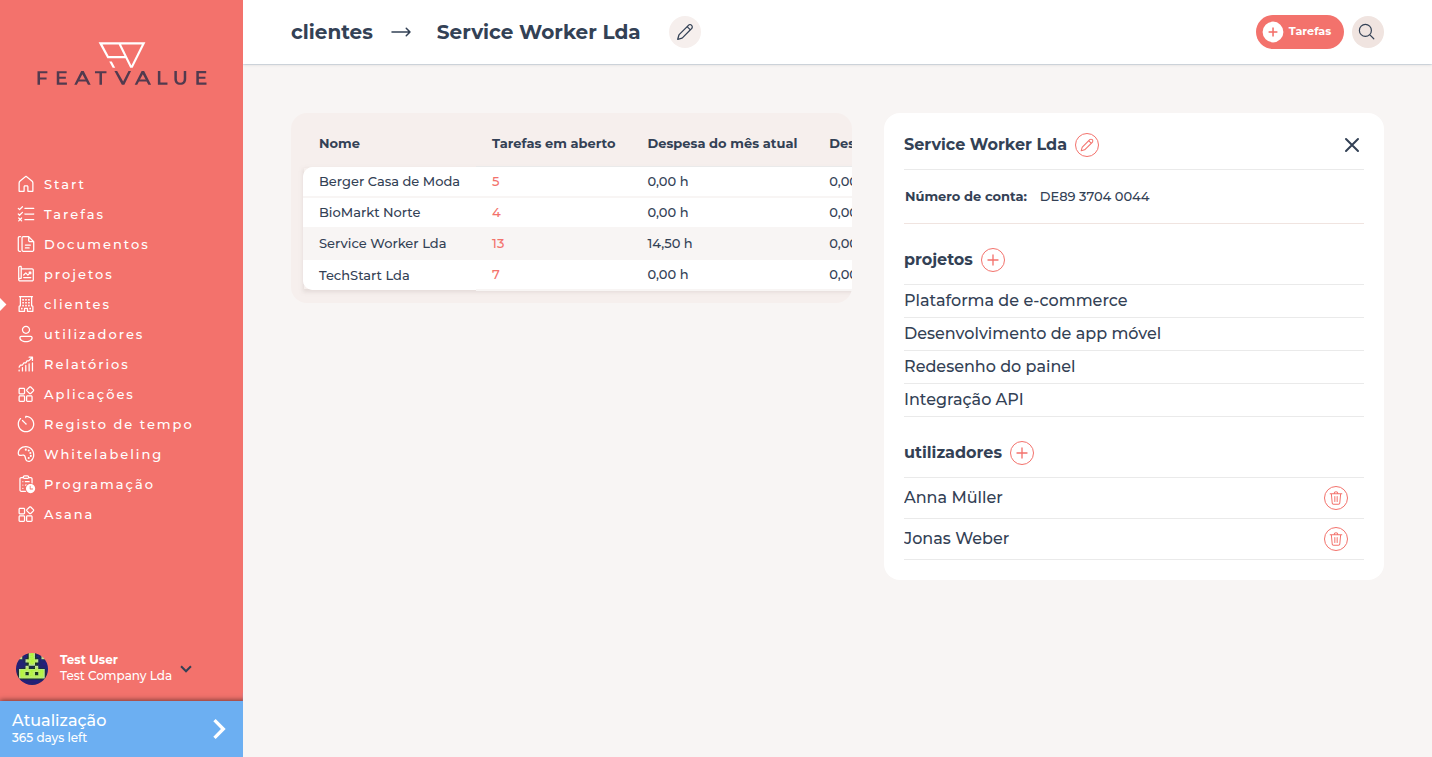This screenshot has width=1432, height=757.
Task: Click the Asana grid icon in sidebar
Action: [26, 514]
